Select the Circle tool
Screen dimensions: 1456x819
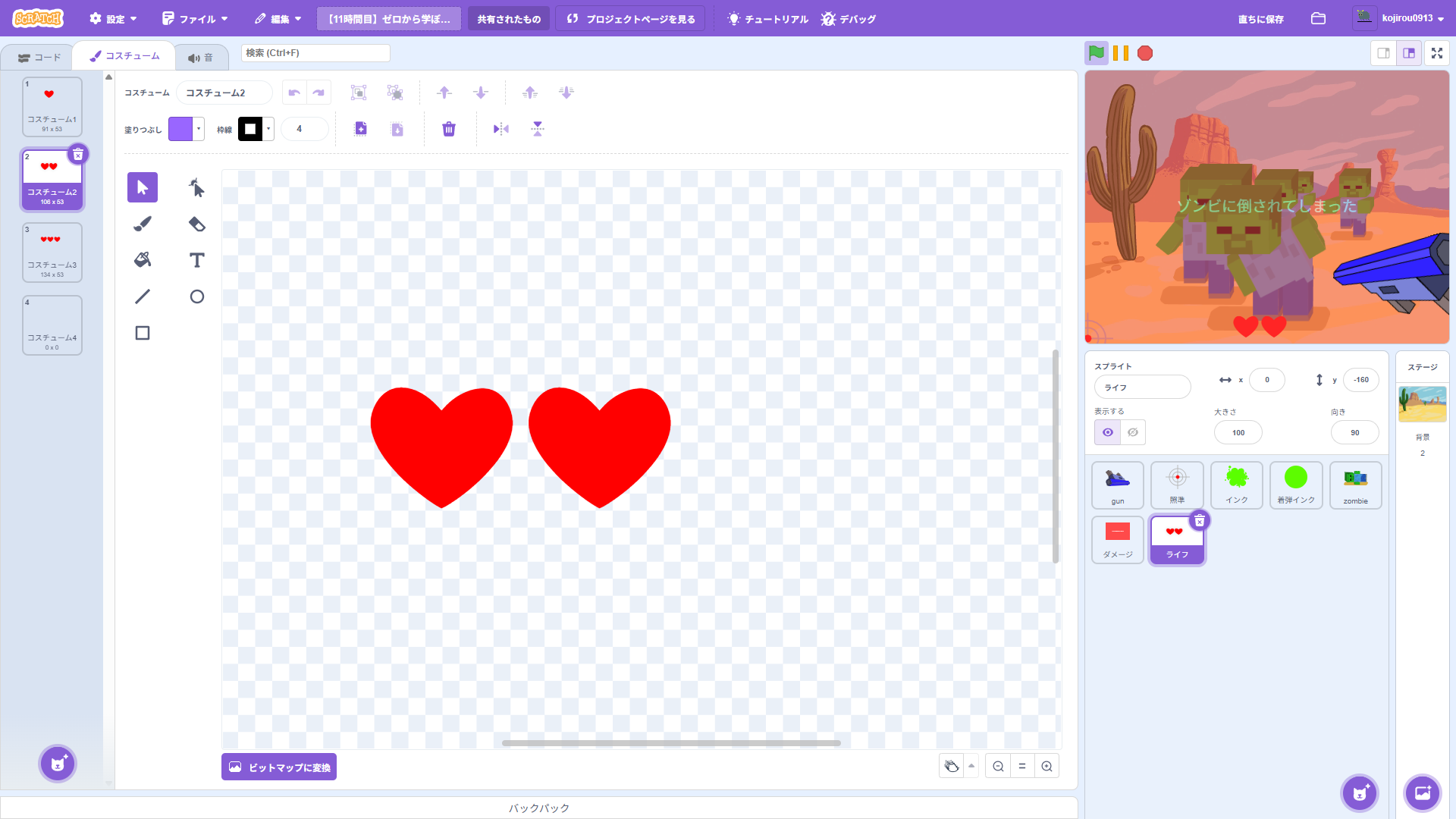(196, 297)
